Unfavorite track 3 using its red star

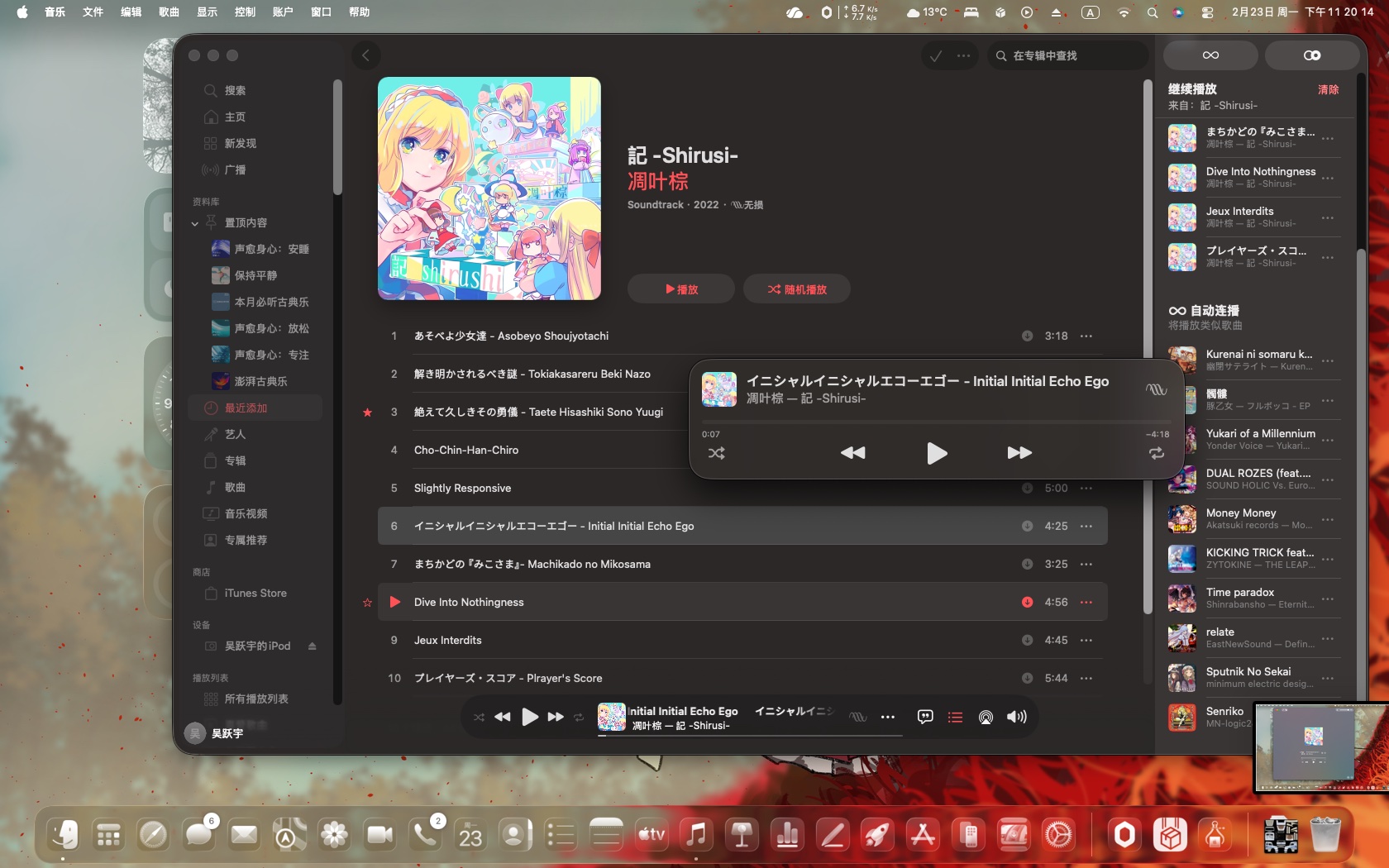coord(367,412)
